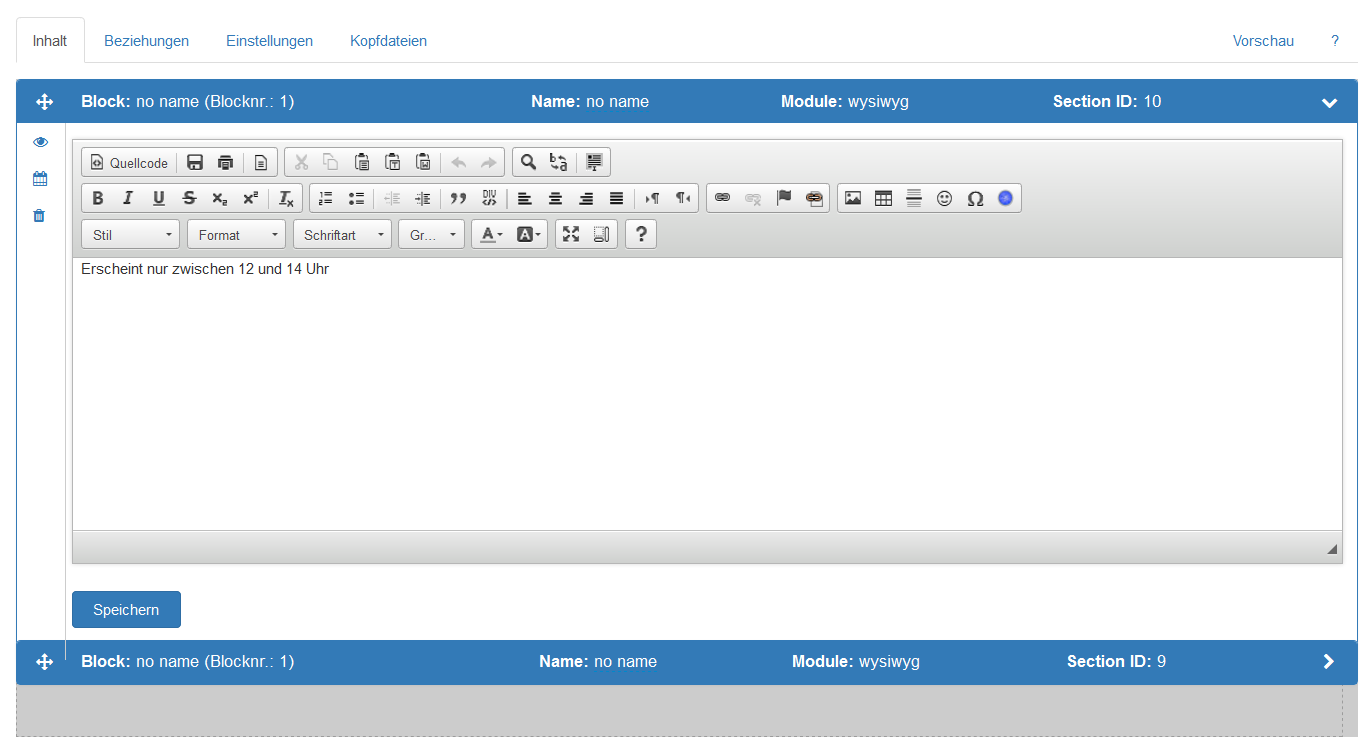Insert an image via toolbar icon

tap(853, 198)
